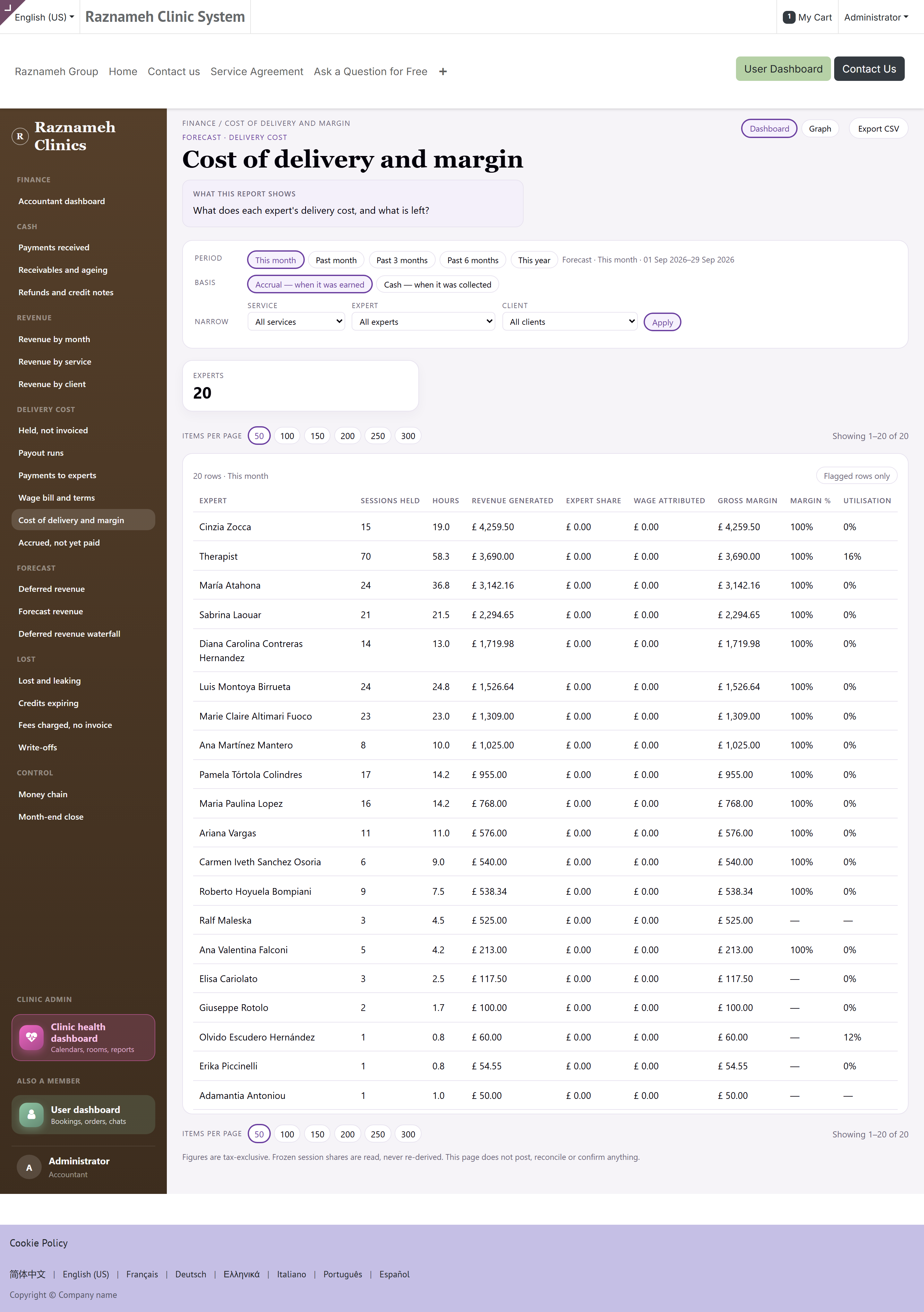Open Accountant dashboard in sidebar
924x1312 pixels.
[x=62, y=201]
